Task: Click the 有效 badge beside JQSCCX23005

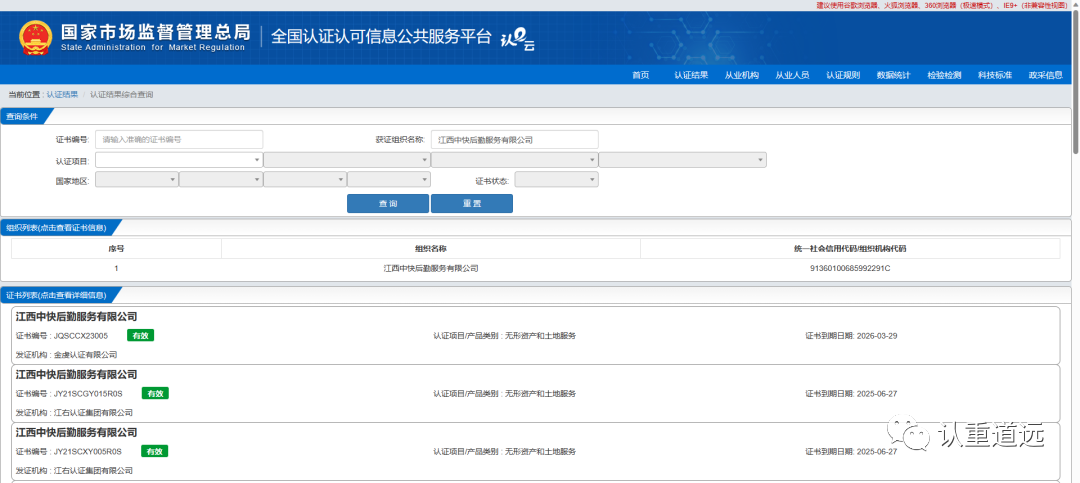Action: [140, 336]
